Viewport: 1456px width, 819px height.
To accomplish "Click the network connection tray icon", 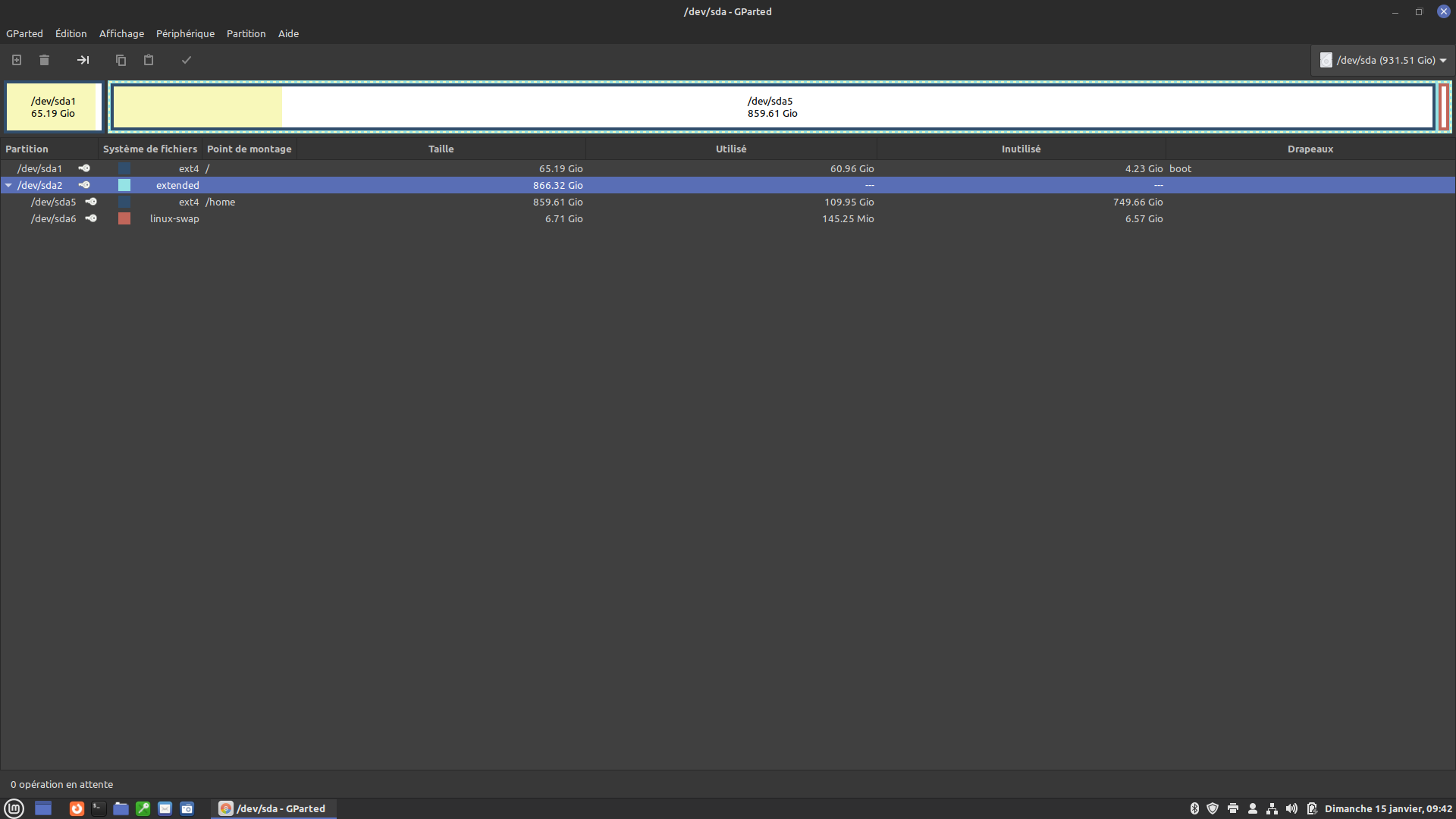I will 1272,808.
